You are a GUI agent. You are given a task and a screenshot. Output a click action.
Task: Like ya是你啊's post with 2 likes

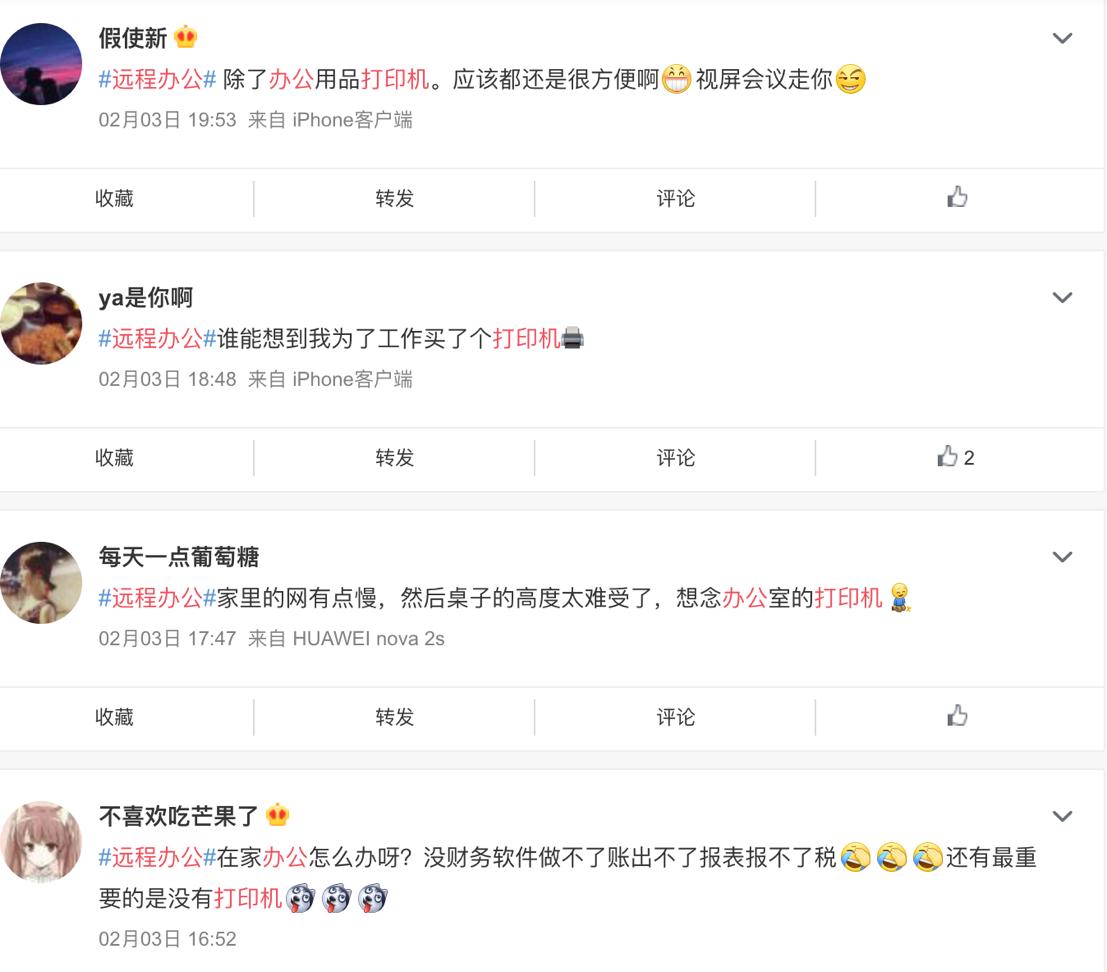pos(955,457)
